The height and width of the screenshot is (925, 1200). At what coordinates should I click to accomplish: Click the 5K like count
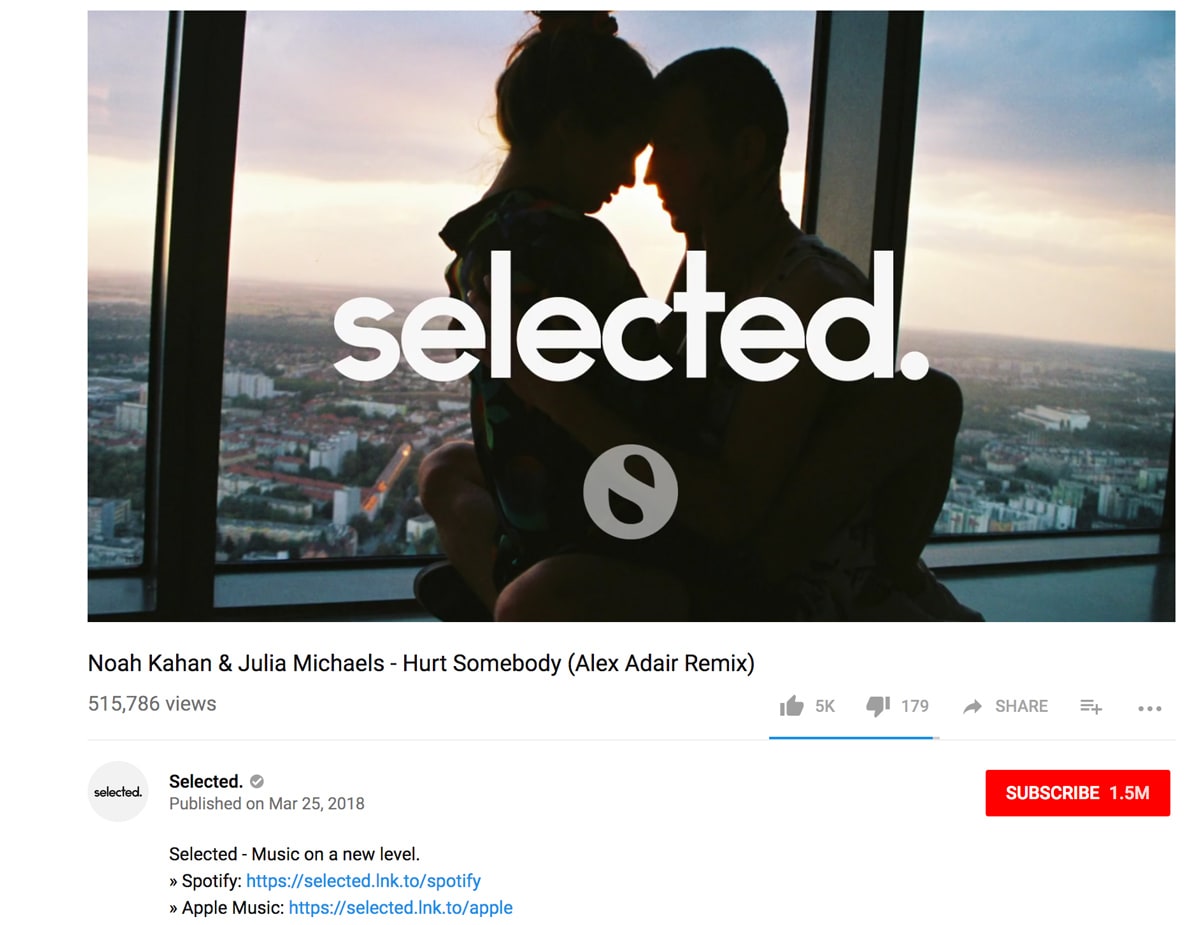pos(825,706)
